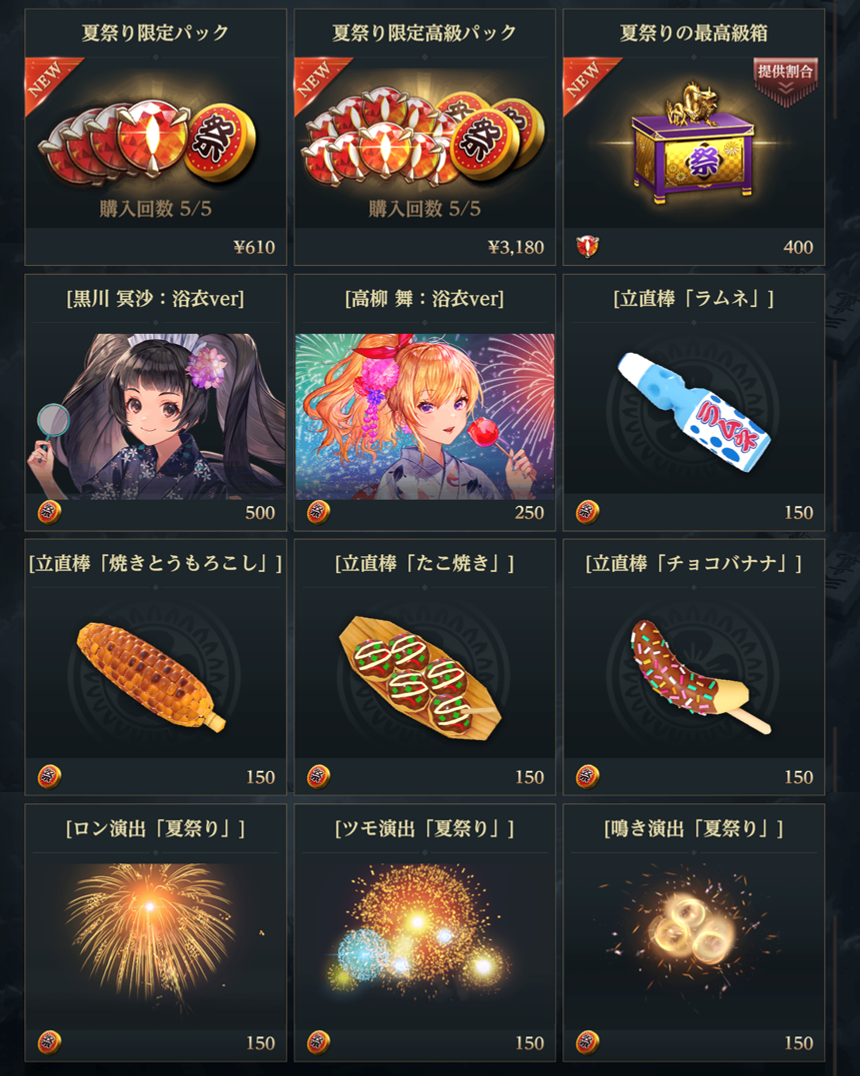Purchase 夏祭りの最高級箱 for 400 gems
Viewport: 860px width, 1076px height.
click(694, 247)
